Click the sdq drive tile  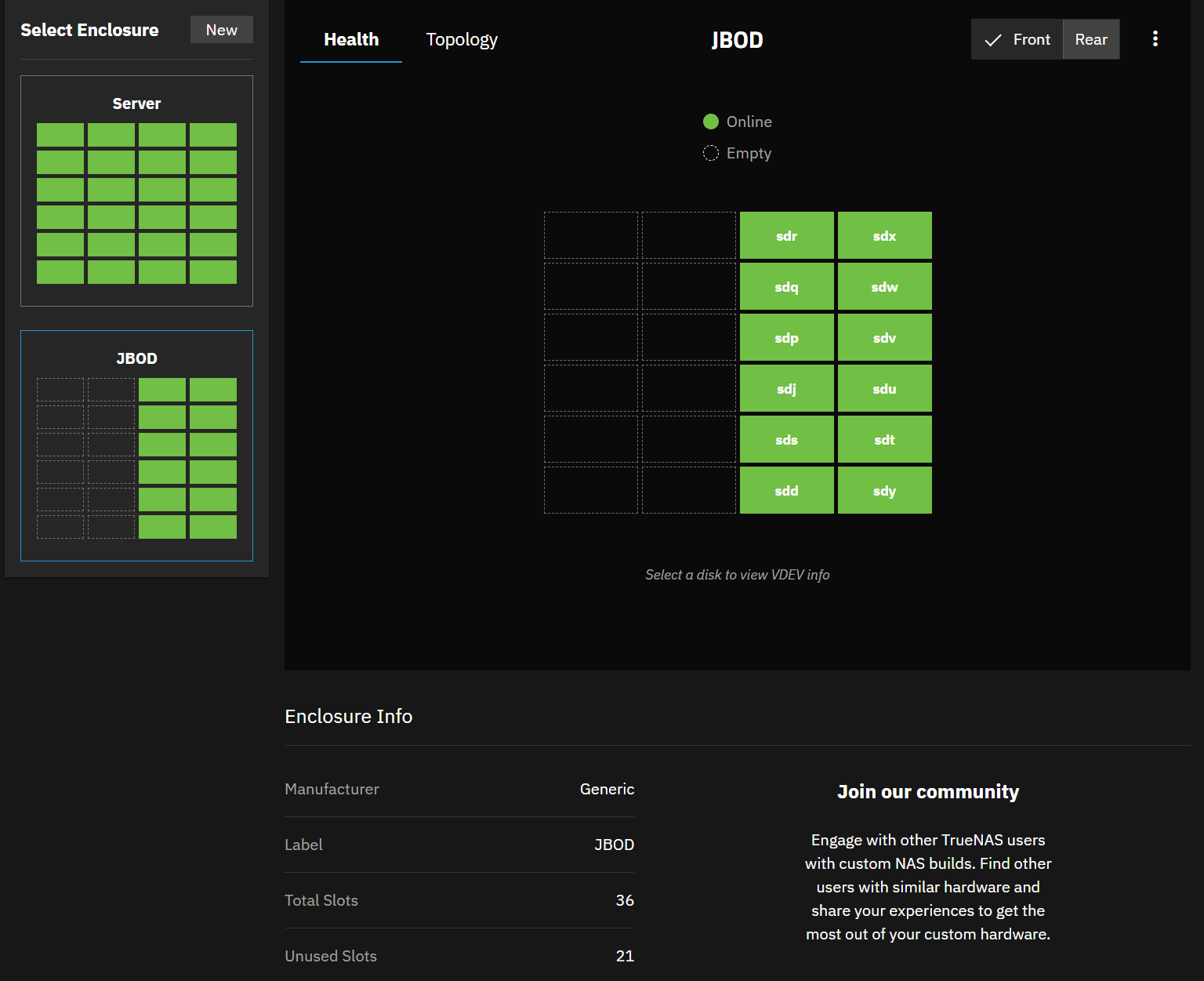(x=786, y=286)
